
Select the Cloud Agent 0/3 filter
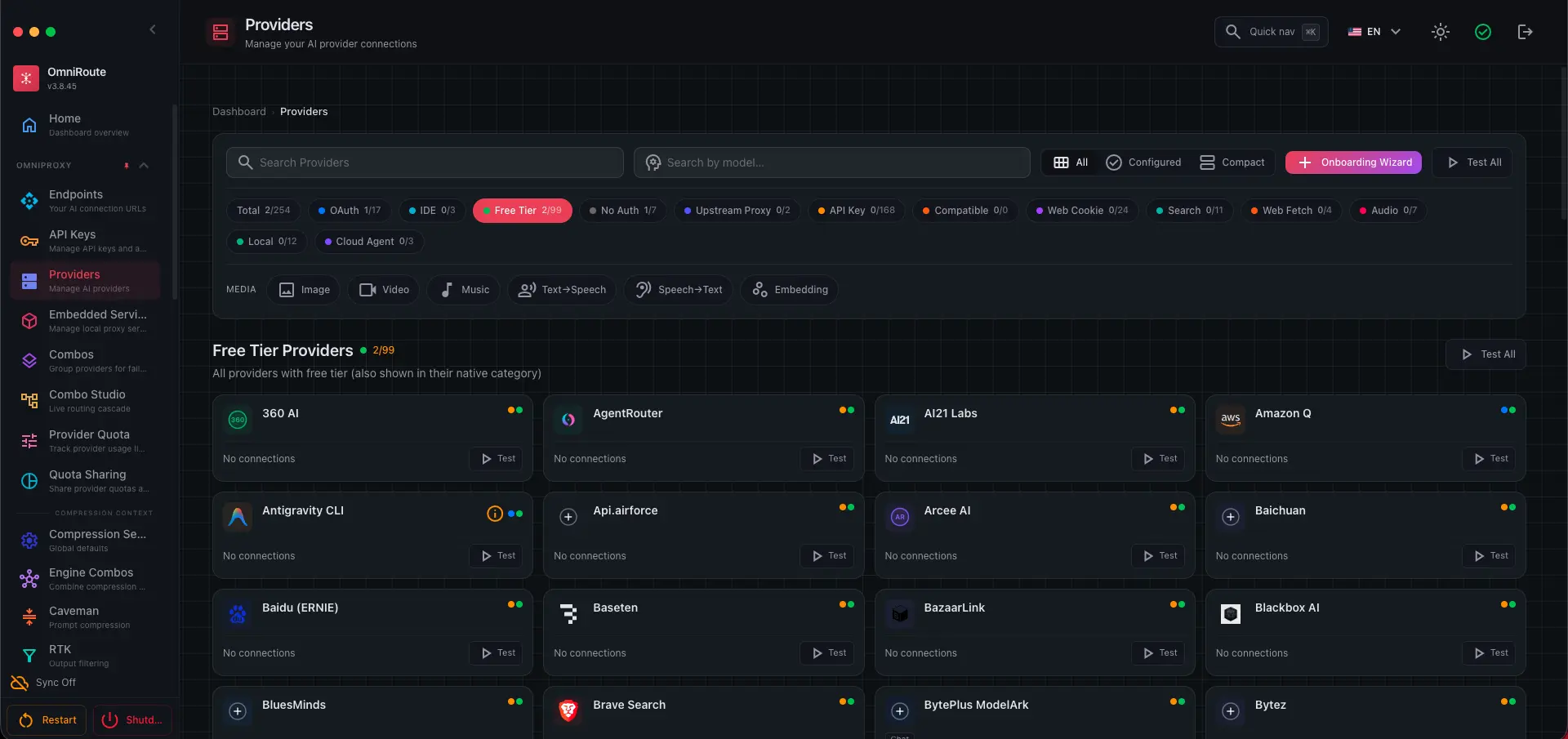(x=369, y=242)
